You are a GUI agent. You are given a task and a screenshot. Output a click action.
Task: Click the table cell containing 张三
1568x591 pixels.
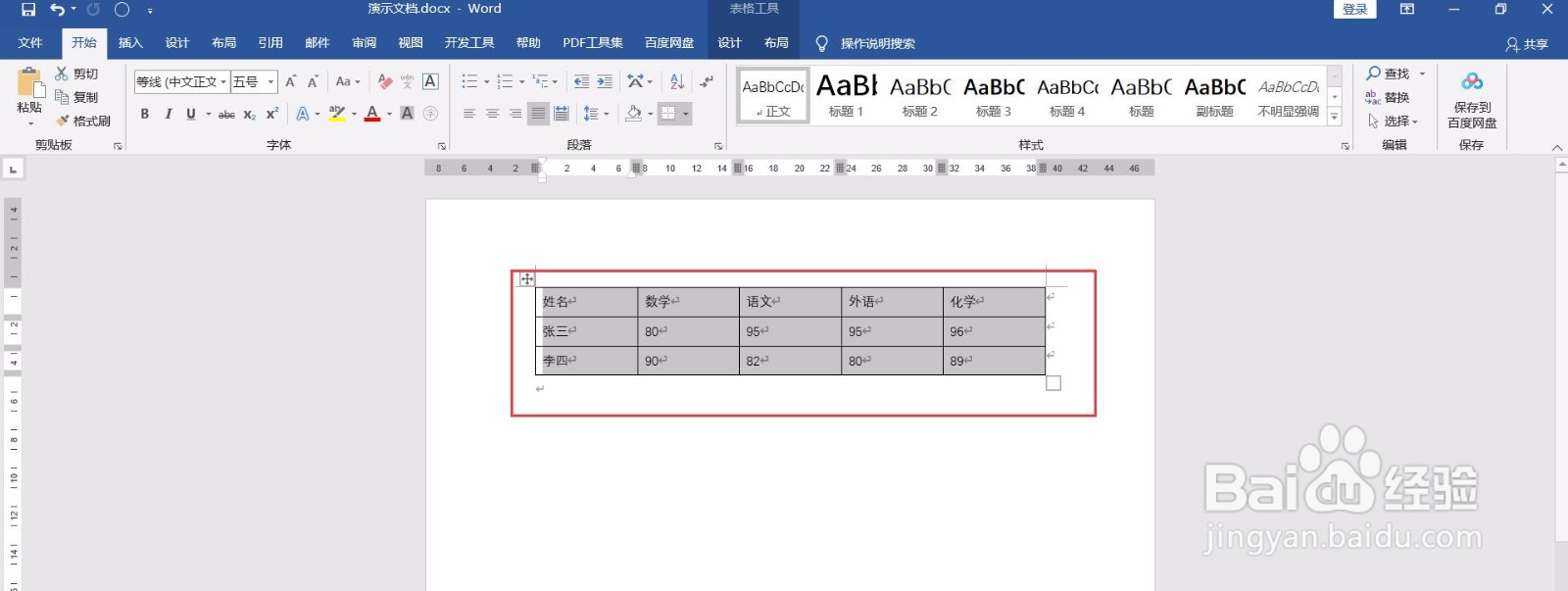pos(587,331)
